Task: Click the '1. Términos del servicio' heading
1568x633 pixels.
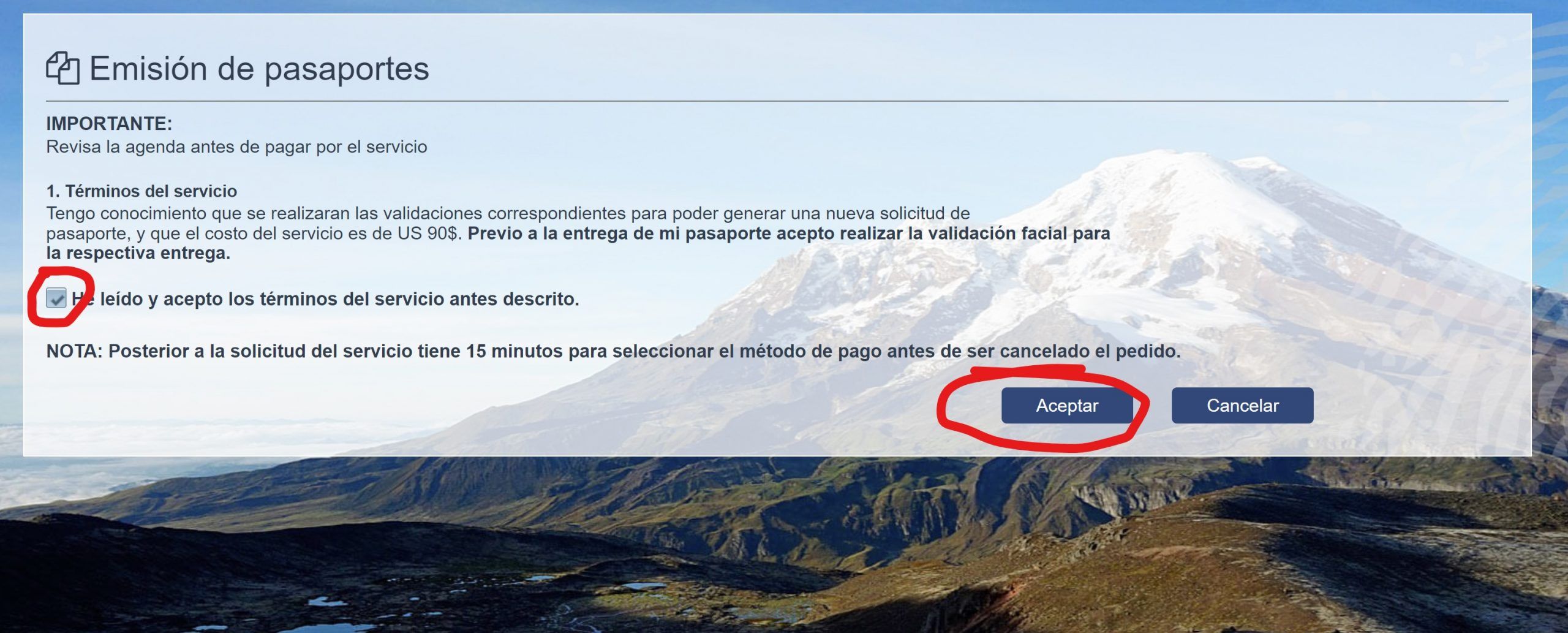Action: tap(141, 191)
